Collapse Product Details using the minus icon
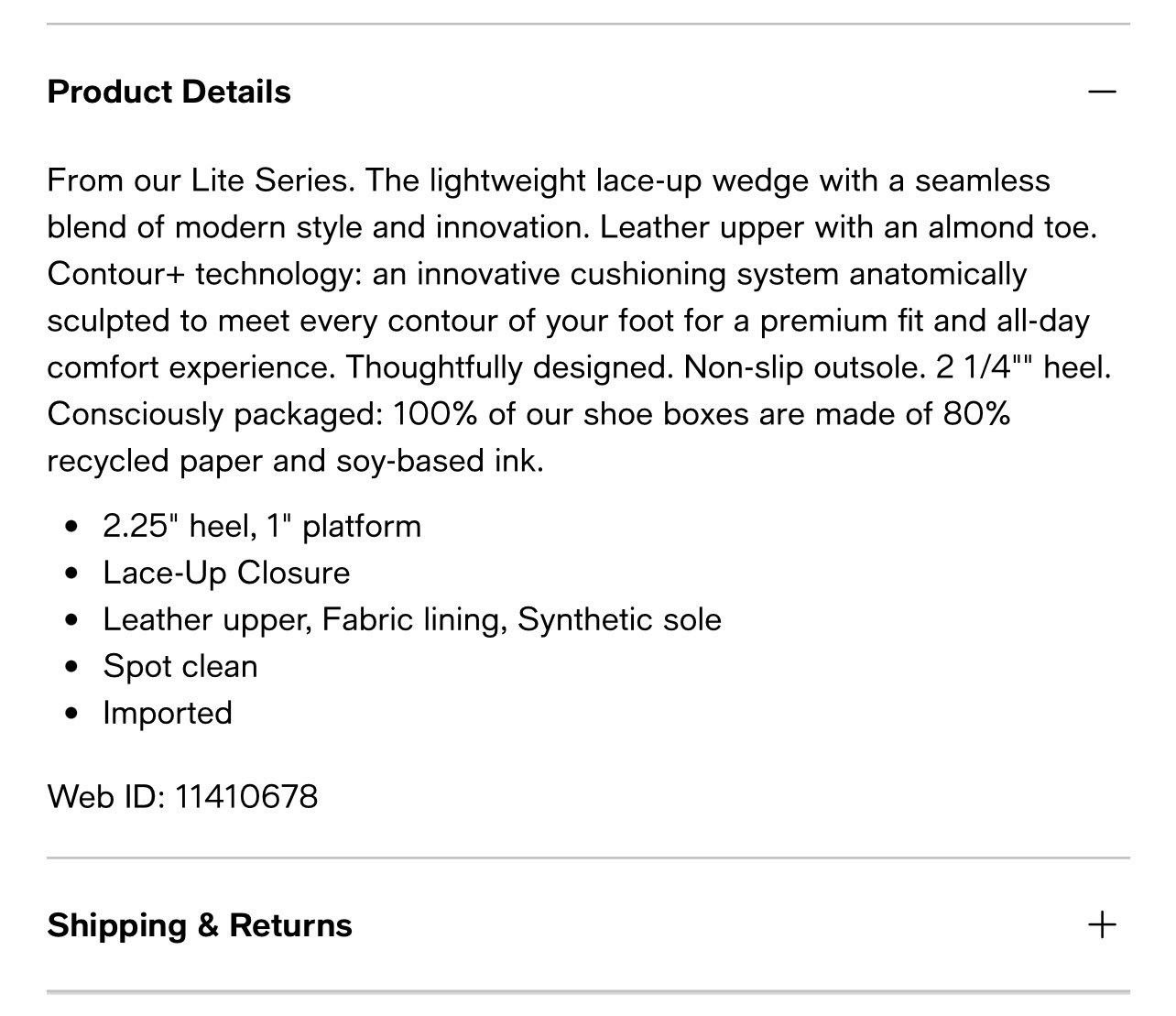 click(1103, 92)
